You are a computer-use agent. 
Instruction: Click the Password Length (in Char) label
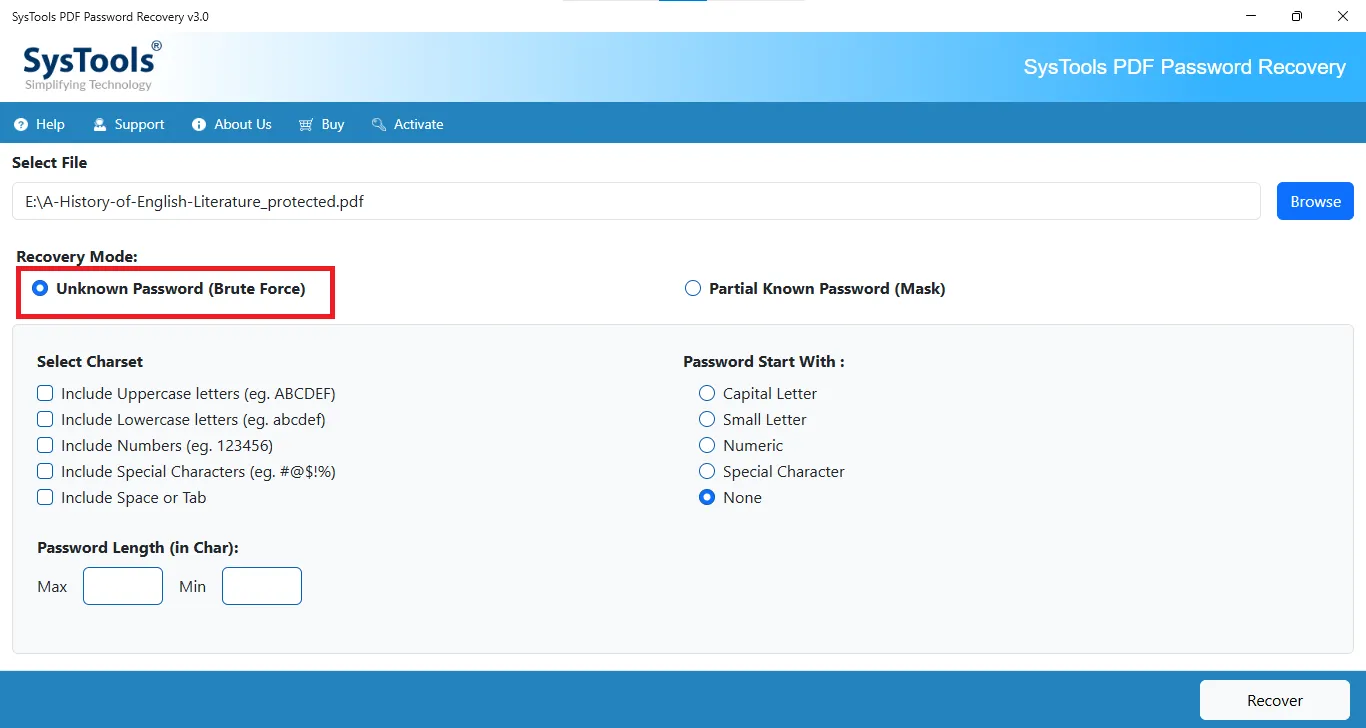point(138,547)
